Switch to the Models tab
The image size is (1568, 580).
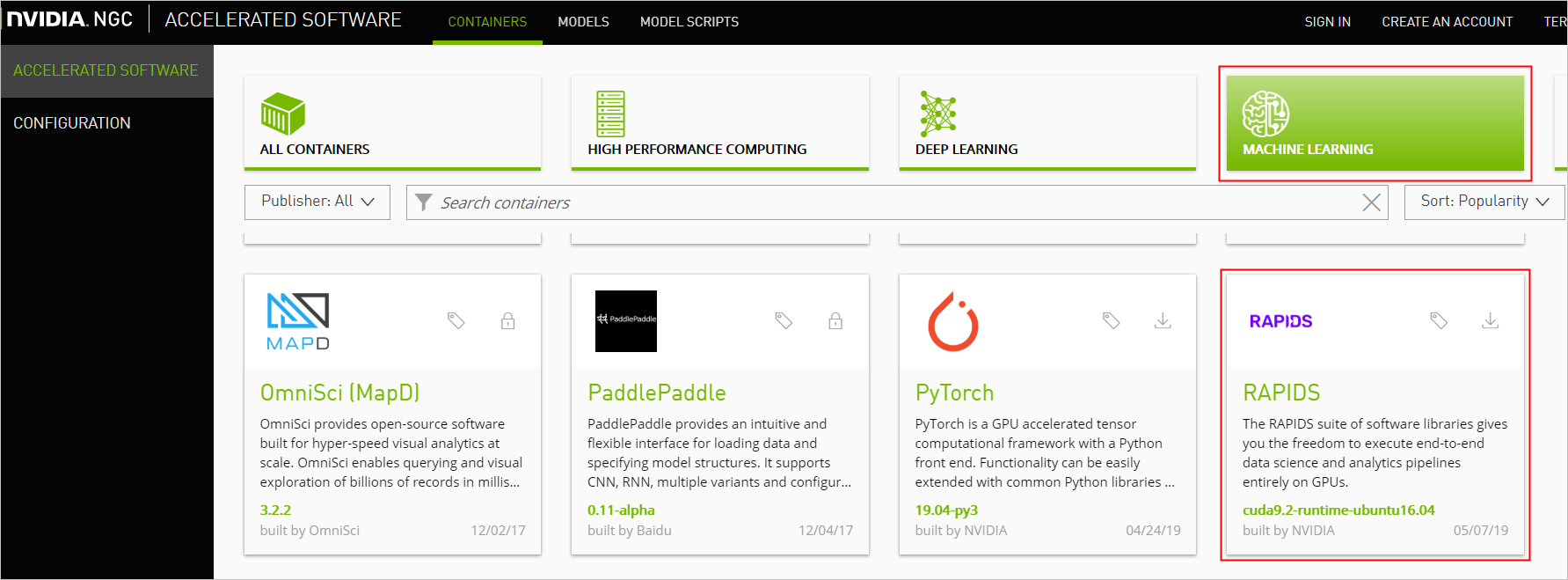[583, 22]
